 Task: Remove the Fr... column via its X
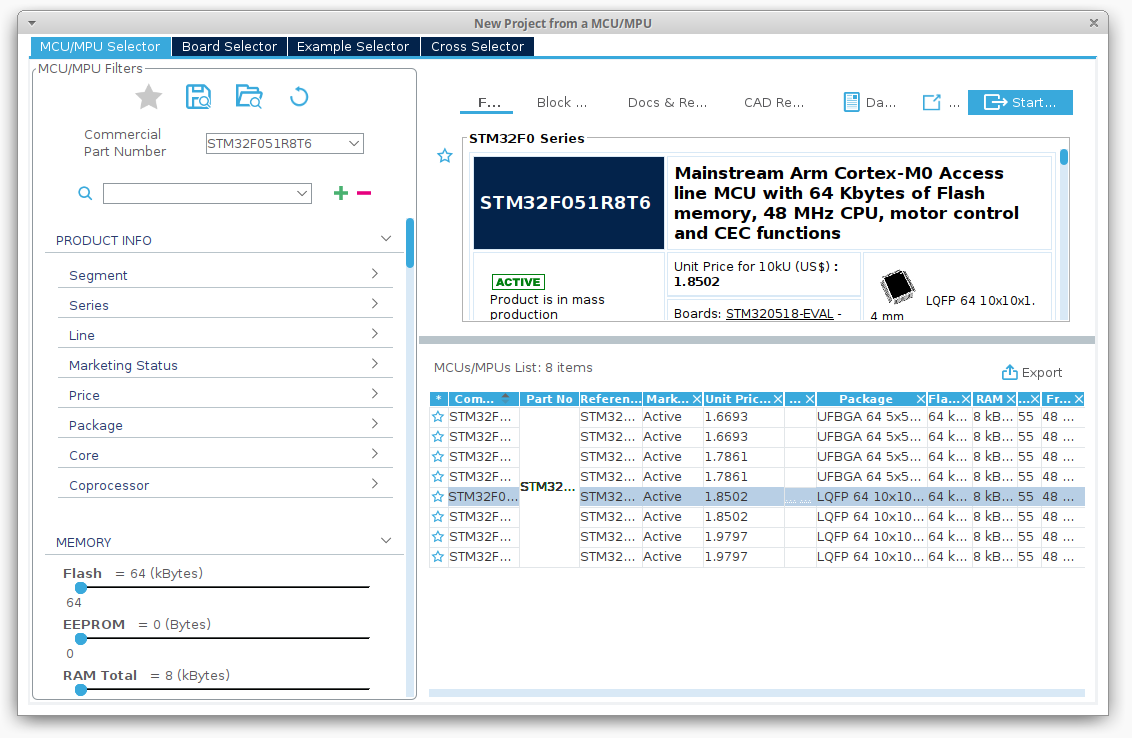pos(1079,399)
